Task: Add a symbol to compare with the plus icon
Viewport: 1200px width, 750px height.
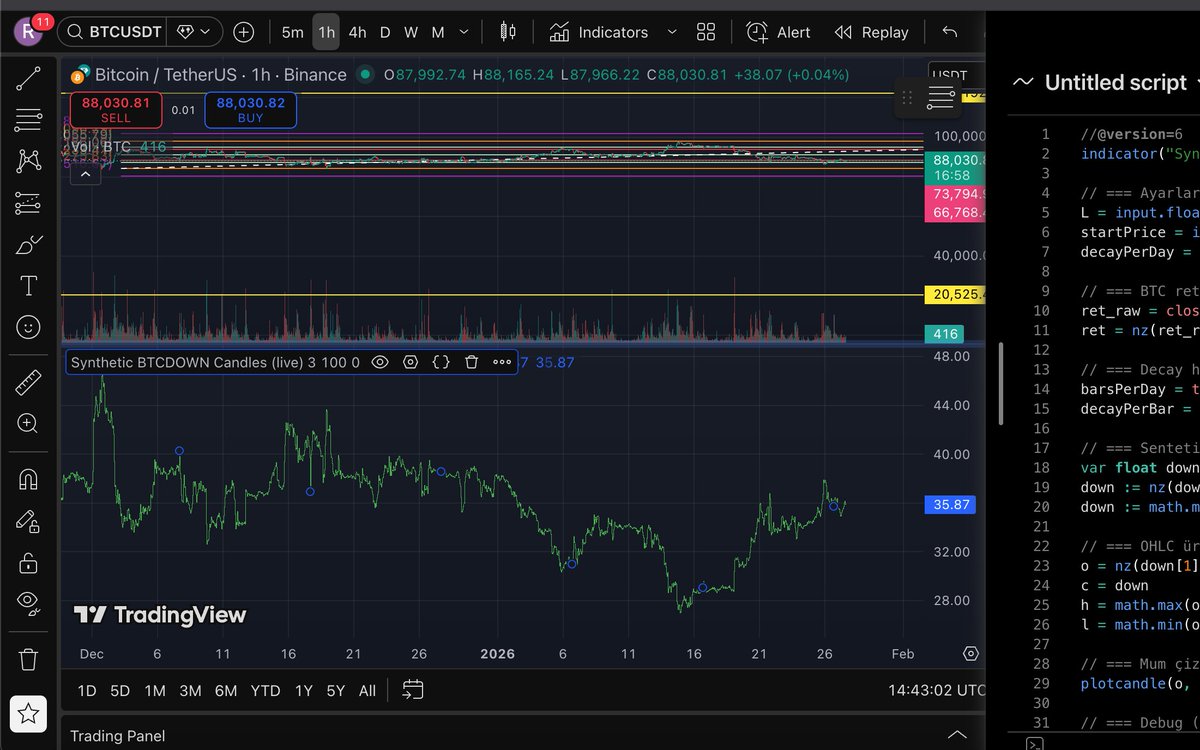Action: pyautogui.click(x=243, y=32)
